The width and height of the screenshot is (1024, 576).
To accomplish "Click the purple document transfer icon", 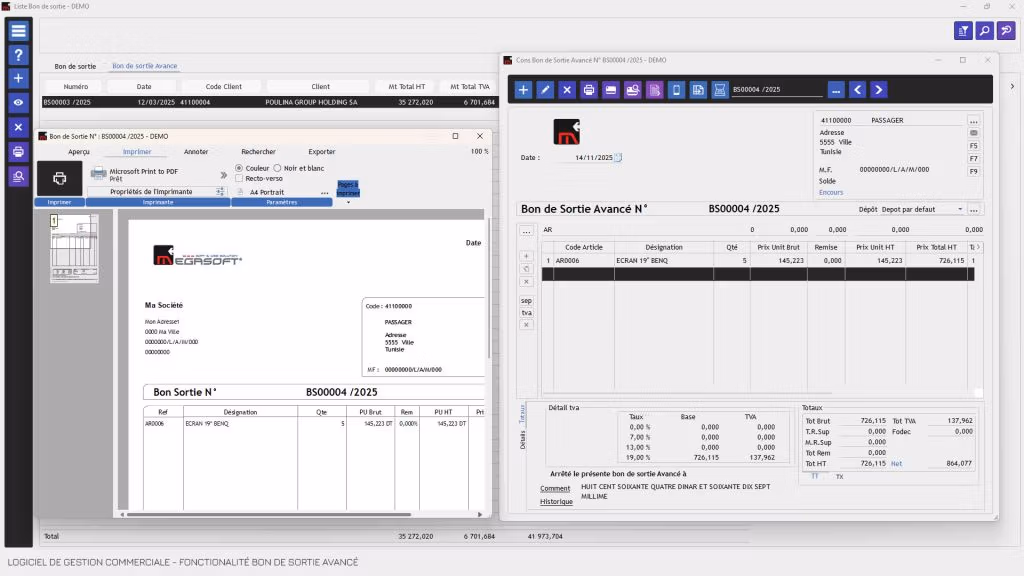I will (654, 89).
